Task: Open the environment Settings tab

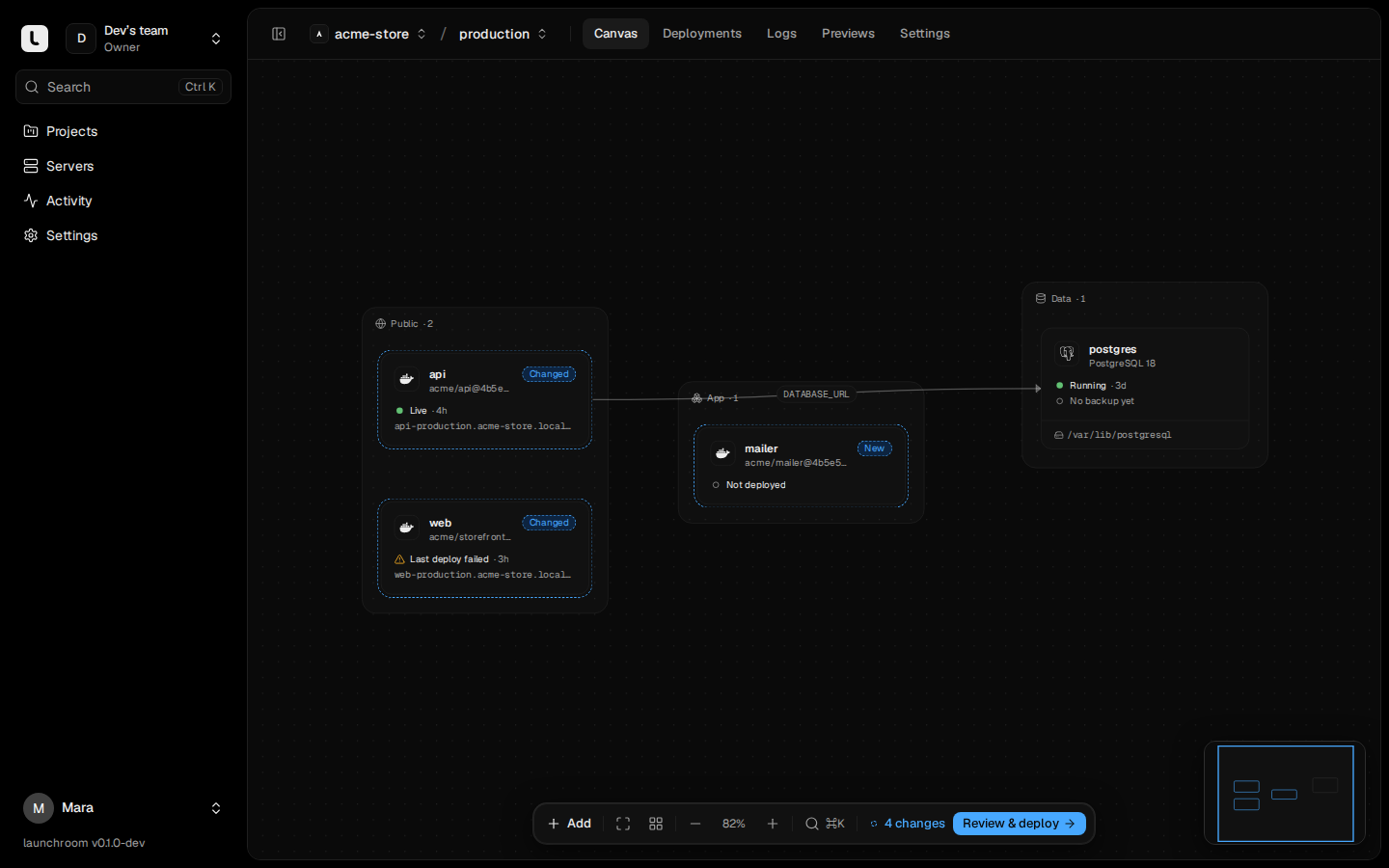Action: click(x=925, y=34)
